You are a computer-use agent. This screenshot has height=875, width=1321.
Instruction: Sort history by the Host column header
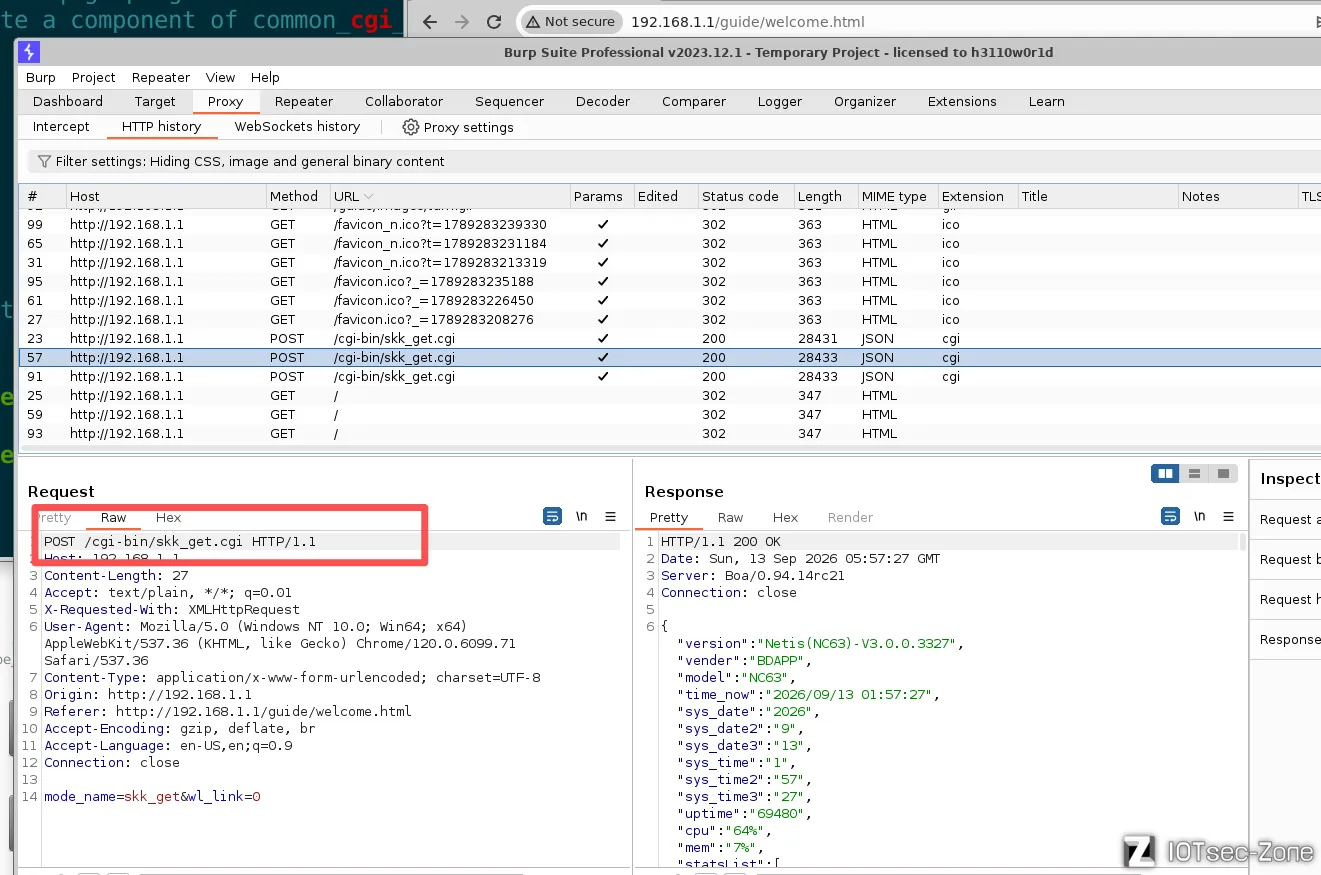[166, 196]
